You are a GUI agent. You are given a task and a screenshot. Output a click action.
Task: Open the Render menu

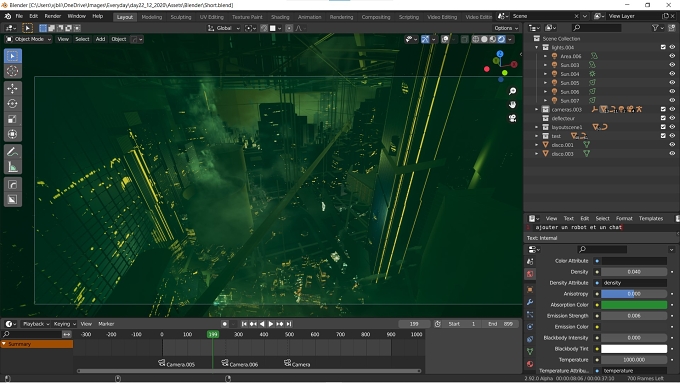click(53, 16)
